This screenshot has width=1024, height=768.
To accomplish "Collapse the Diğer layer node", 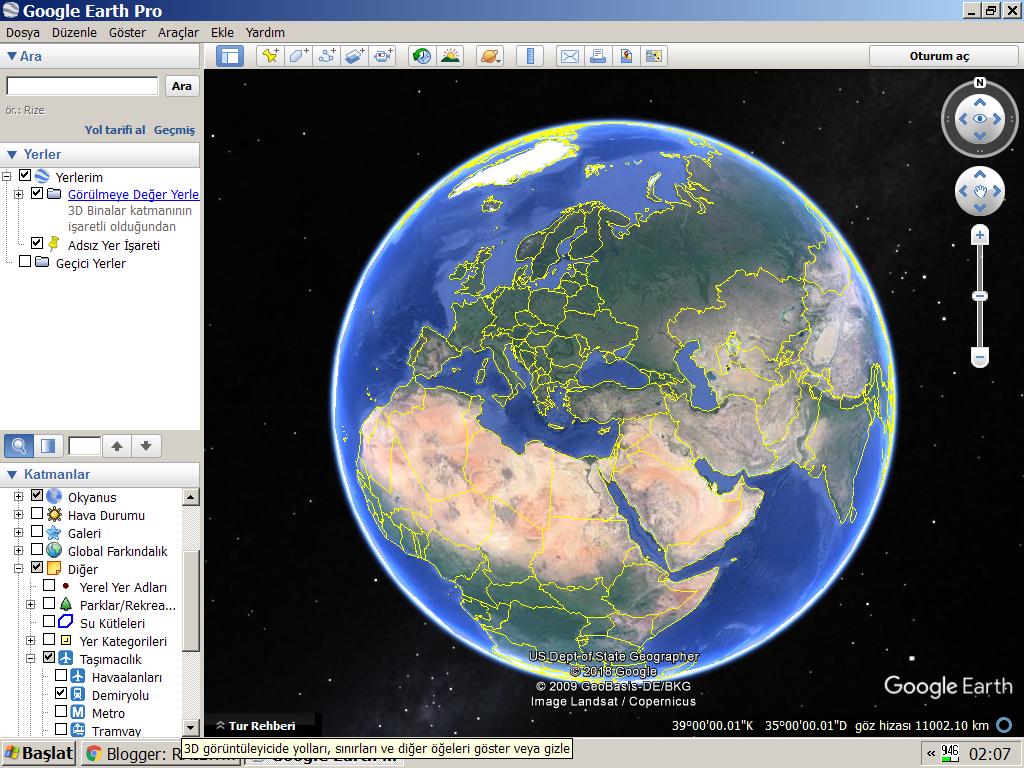I will (x=18, y=569).
